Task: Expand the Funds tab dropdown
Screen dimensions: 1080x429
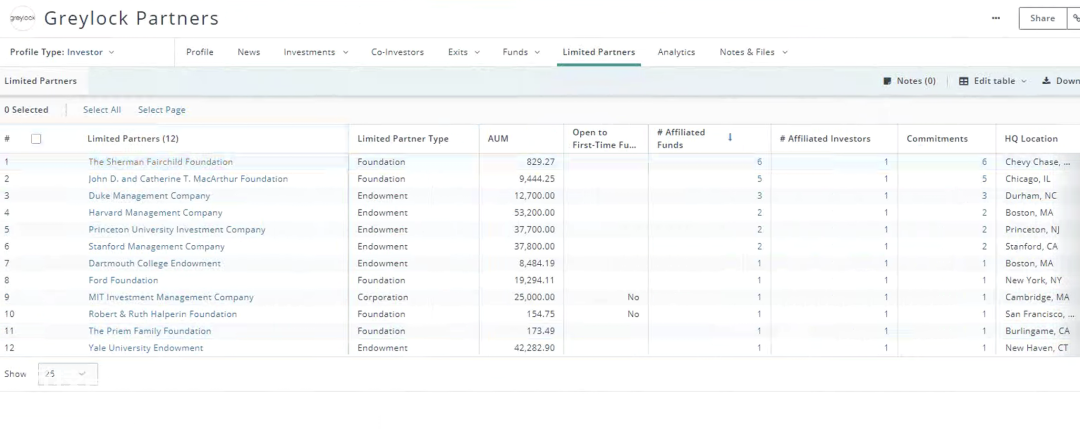Action: [x=537, y=52]
